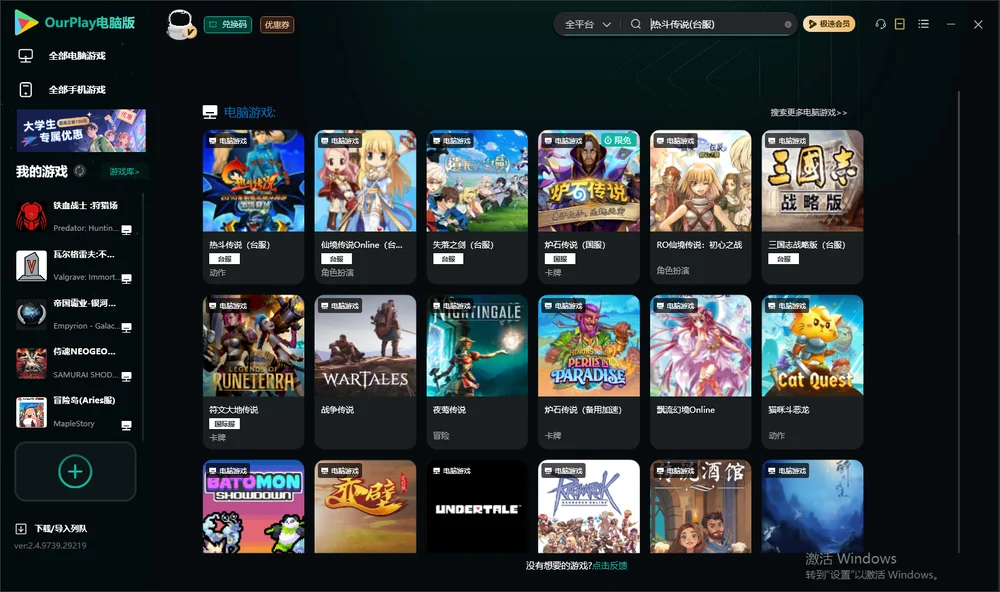Image resolution: width=1000 pixels, height=592 pixels.
Task: Open the yellow mini-mode window icon
Action: (x=900, y=24)
